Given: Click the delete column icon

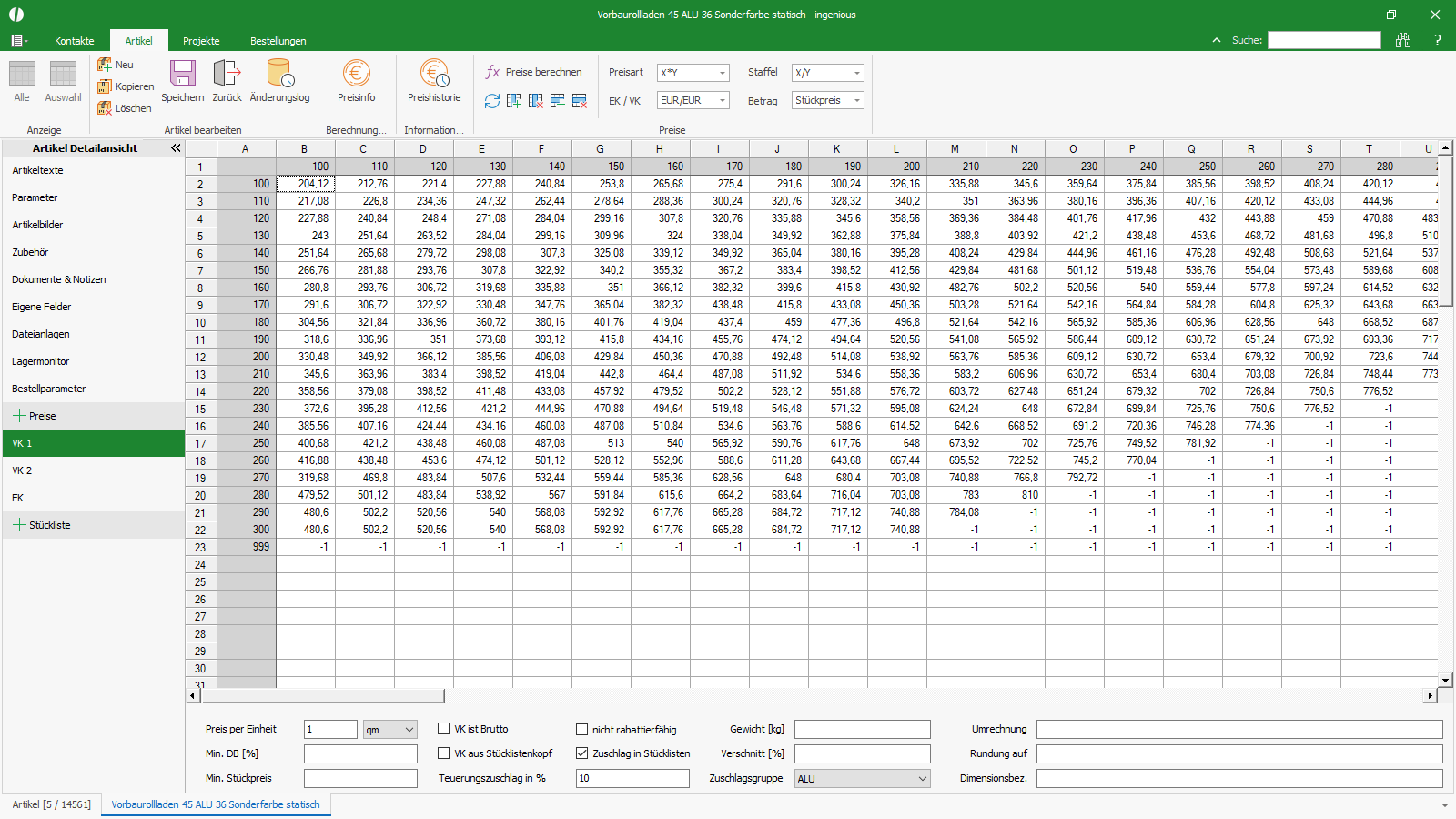Looking at the screenshot, I should click(536, 101).
